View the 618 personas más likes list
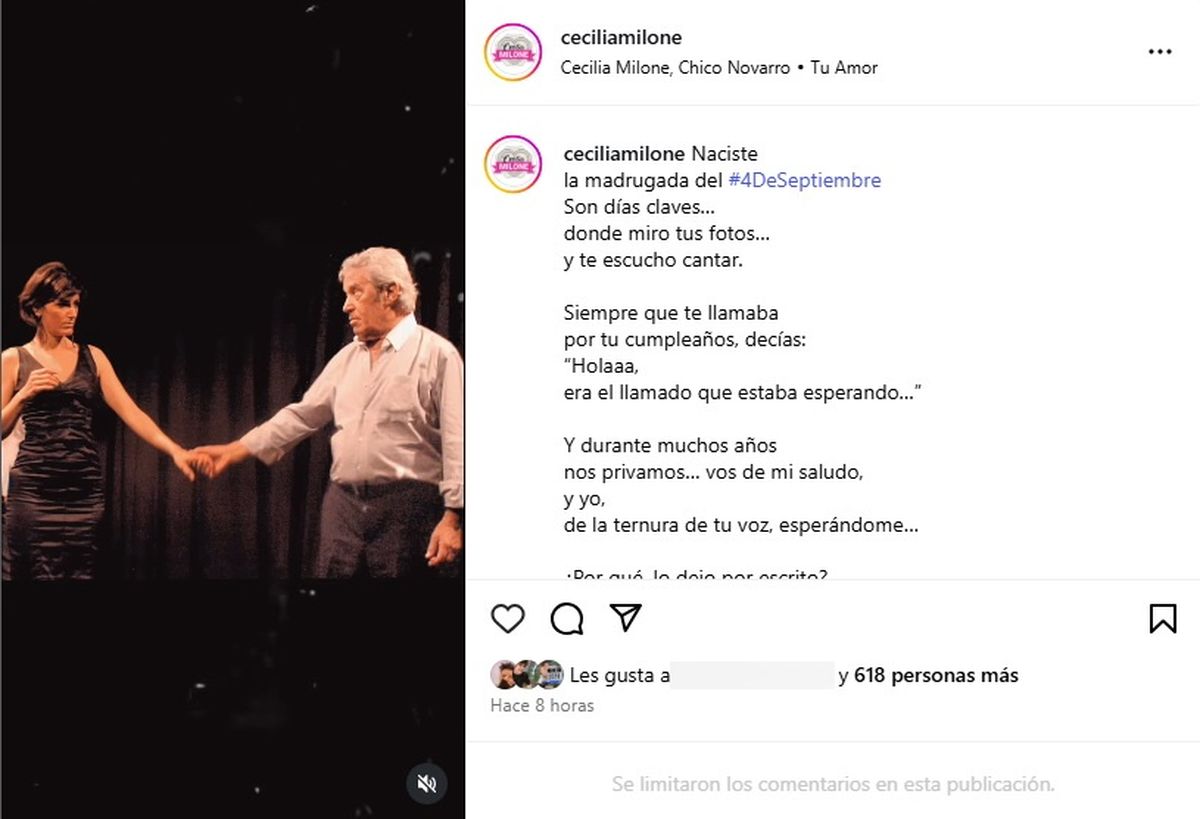This screenshot has height=819, width=1200. click(x=936, y=676)
